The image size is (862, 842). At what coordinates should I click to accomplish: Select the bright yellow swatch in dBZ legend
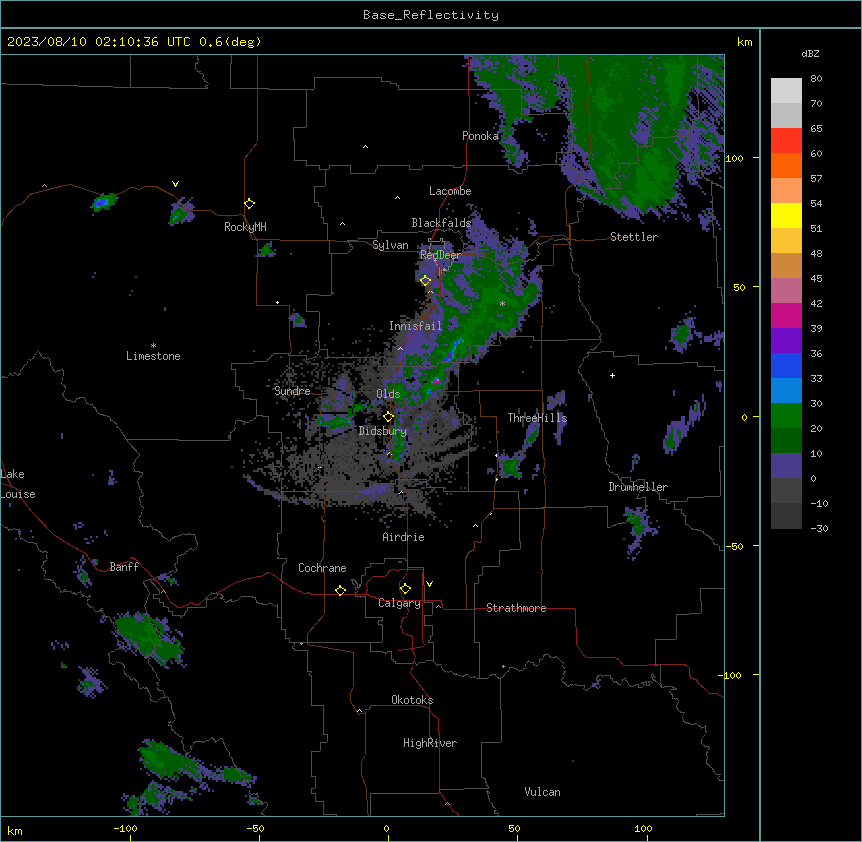coord(786,215)
